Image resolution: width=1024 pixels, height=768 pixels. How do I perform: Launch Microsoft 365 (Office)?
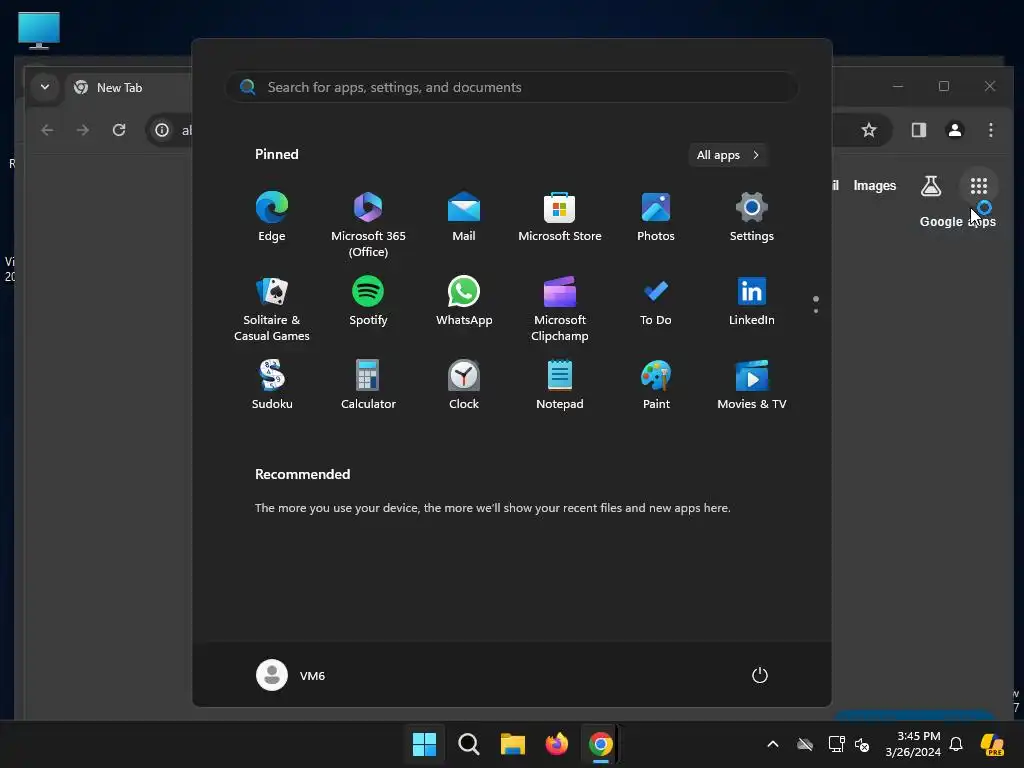tap(368, 224)
